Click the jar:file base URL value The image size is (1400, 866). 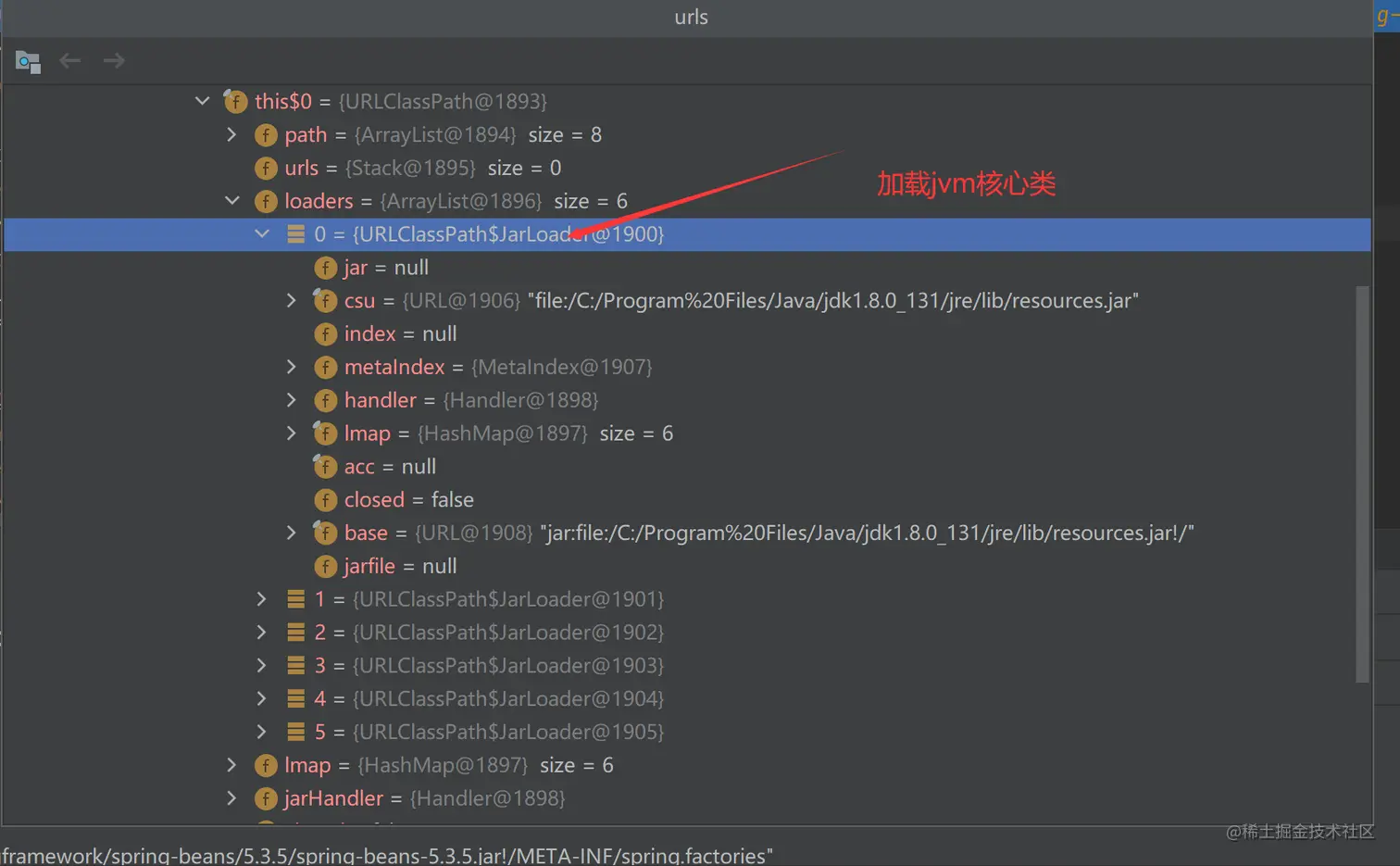click(x=867, y=533)
